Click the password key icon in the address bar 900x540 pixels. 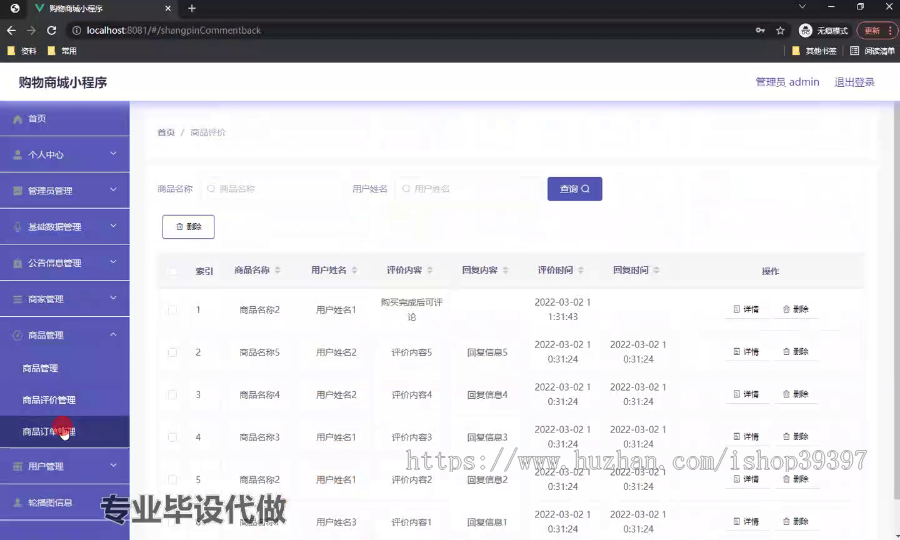tap(760, 30)
